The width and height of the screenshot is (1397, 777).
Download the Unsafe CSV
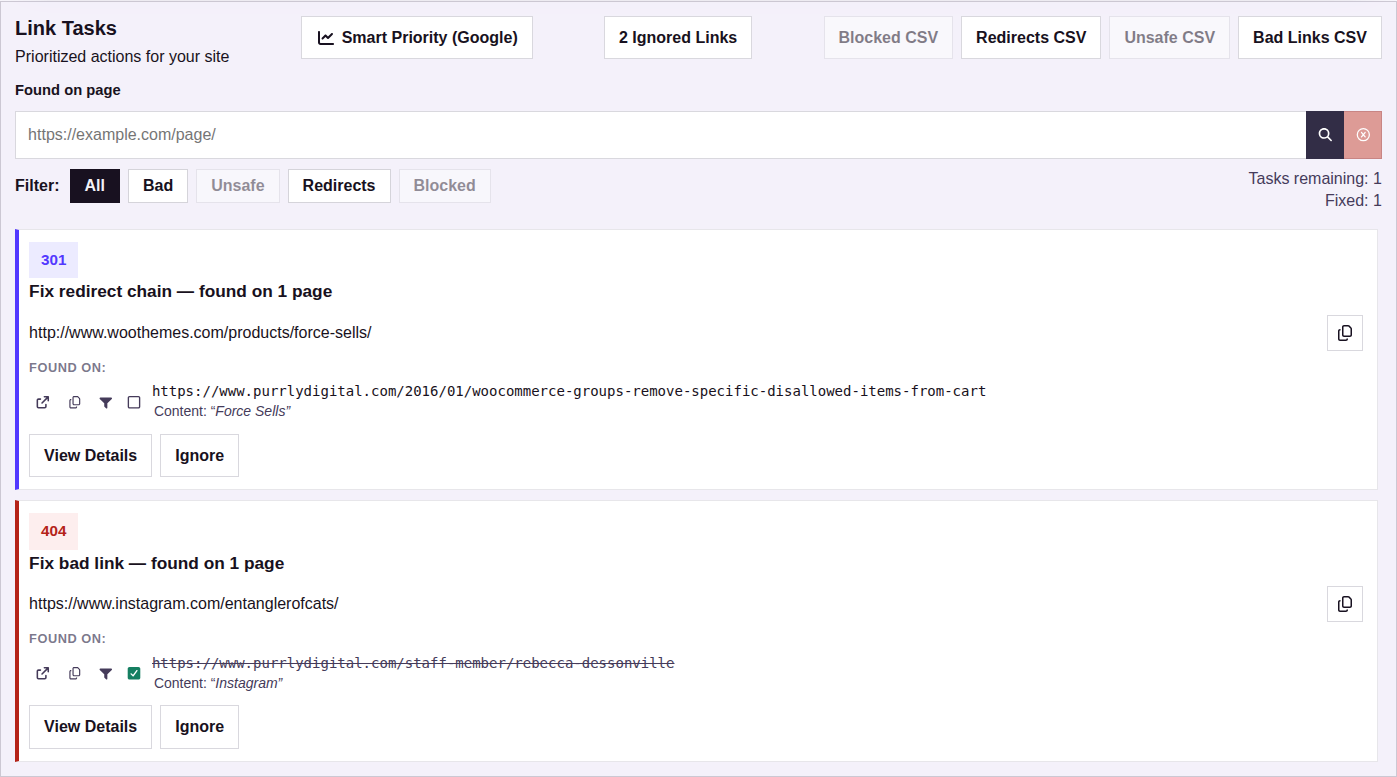(x=1169, y=38)
